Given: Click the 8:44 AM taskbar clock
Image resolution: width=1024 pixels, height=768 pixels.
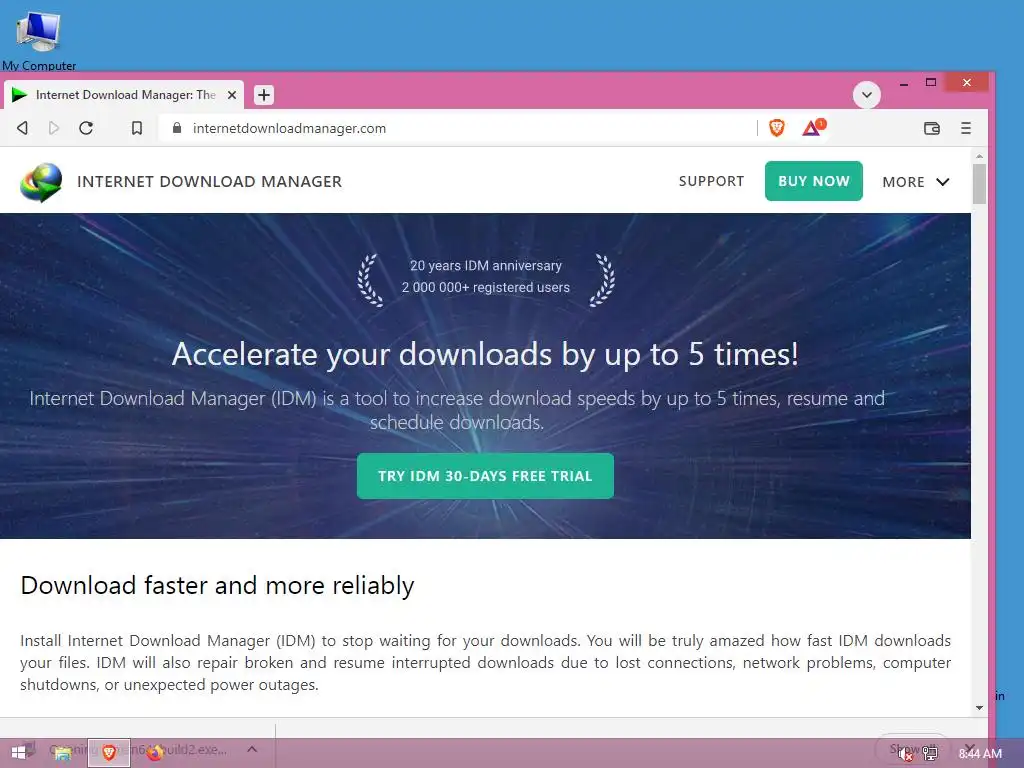Looking at the screenshot, I should click(x=980, y=754).
